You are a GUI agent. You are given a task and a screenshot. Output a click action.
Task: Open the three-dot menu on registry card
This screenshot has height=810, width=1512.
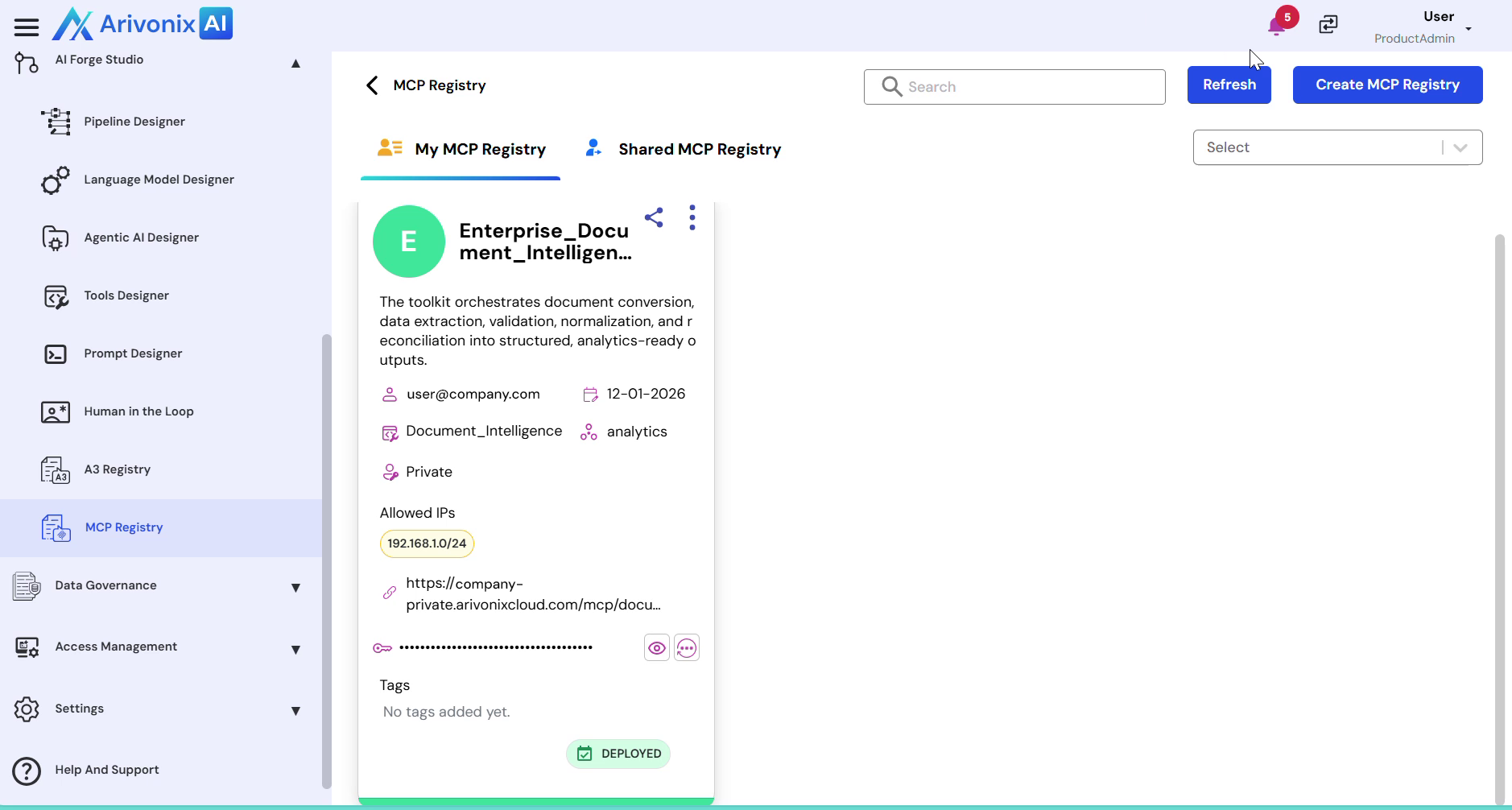pos(692,217)
